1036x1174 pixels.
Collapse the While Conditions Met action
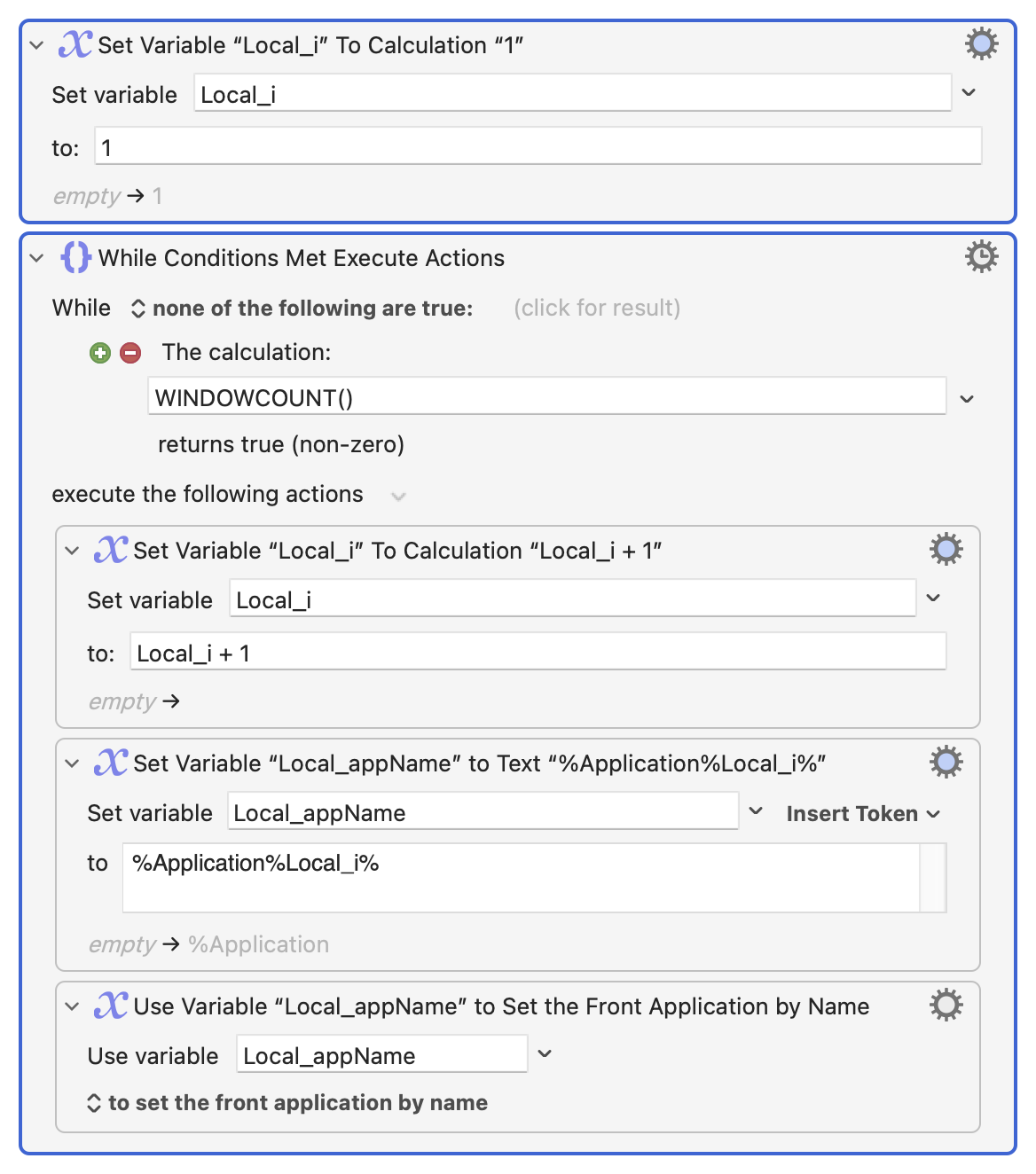36,258
